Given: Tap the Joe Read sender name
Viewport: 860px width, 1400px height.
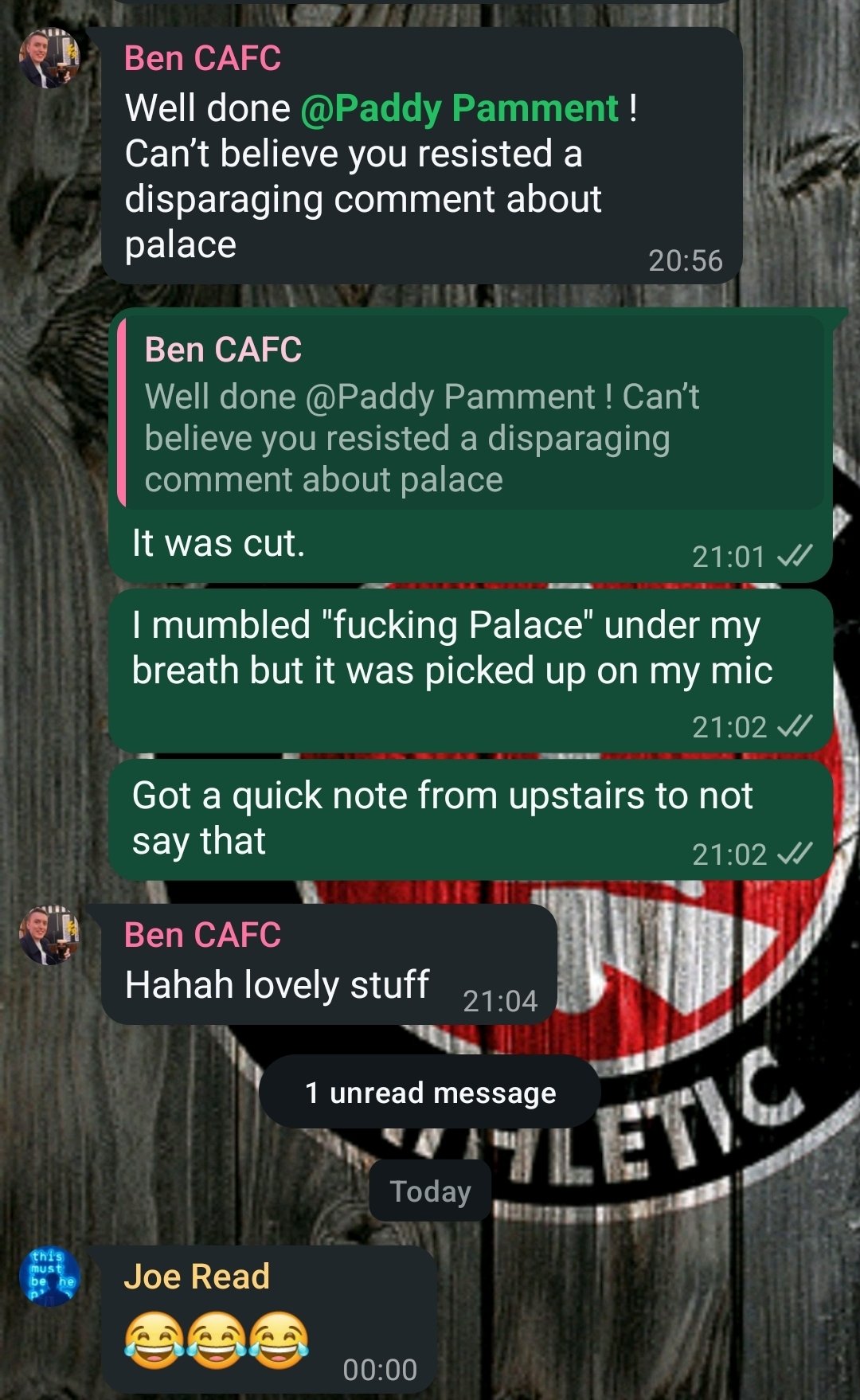Looking at the screenshot, I should 197,1277.
